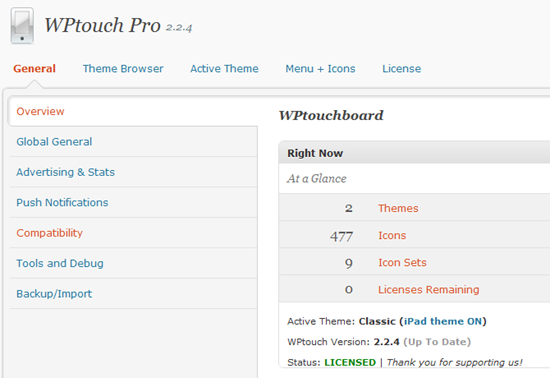Open Advertising & Stats section

point(66,172)
